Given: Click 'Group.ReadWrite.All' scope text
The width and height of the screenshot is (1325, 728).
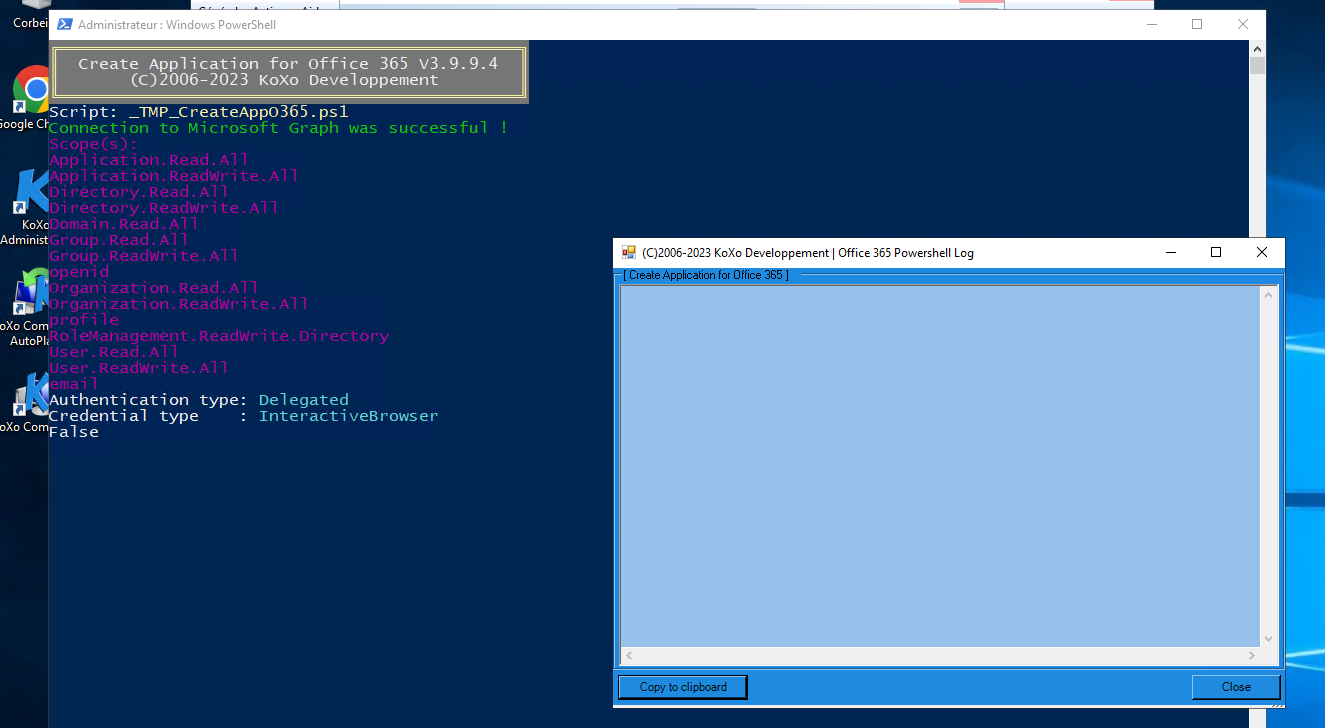Looking at the screenshot, I should [x=144, y=256].
